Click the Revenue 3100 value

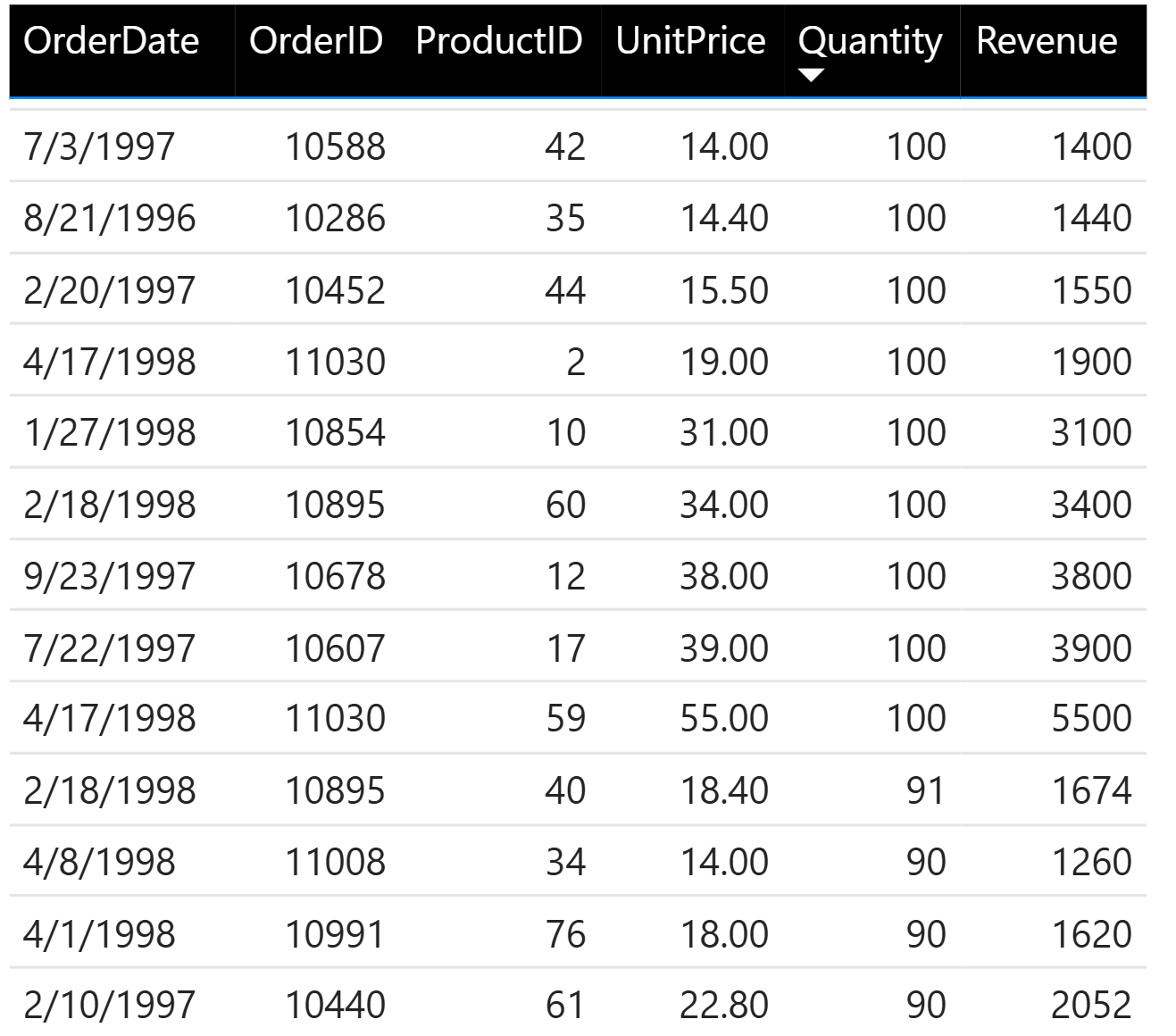(x=1091, y=432)
